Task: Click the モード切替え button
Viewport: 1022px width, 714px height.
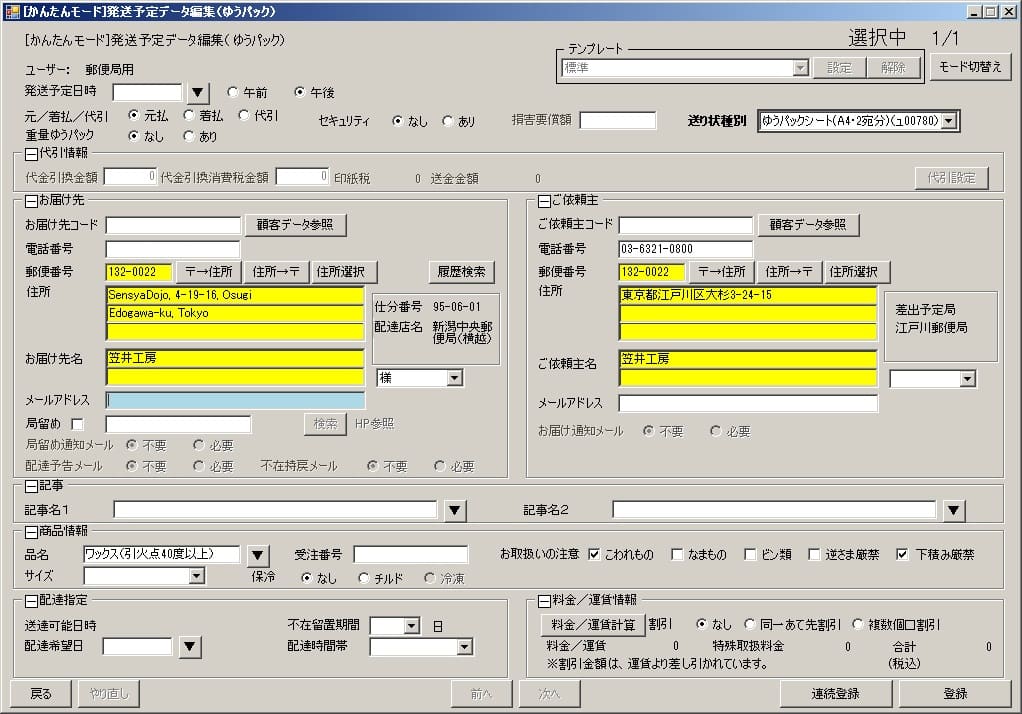Action: pyautogui.click(x=970, y=67)
